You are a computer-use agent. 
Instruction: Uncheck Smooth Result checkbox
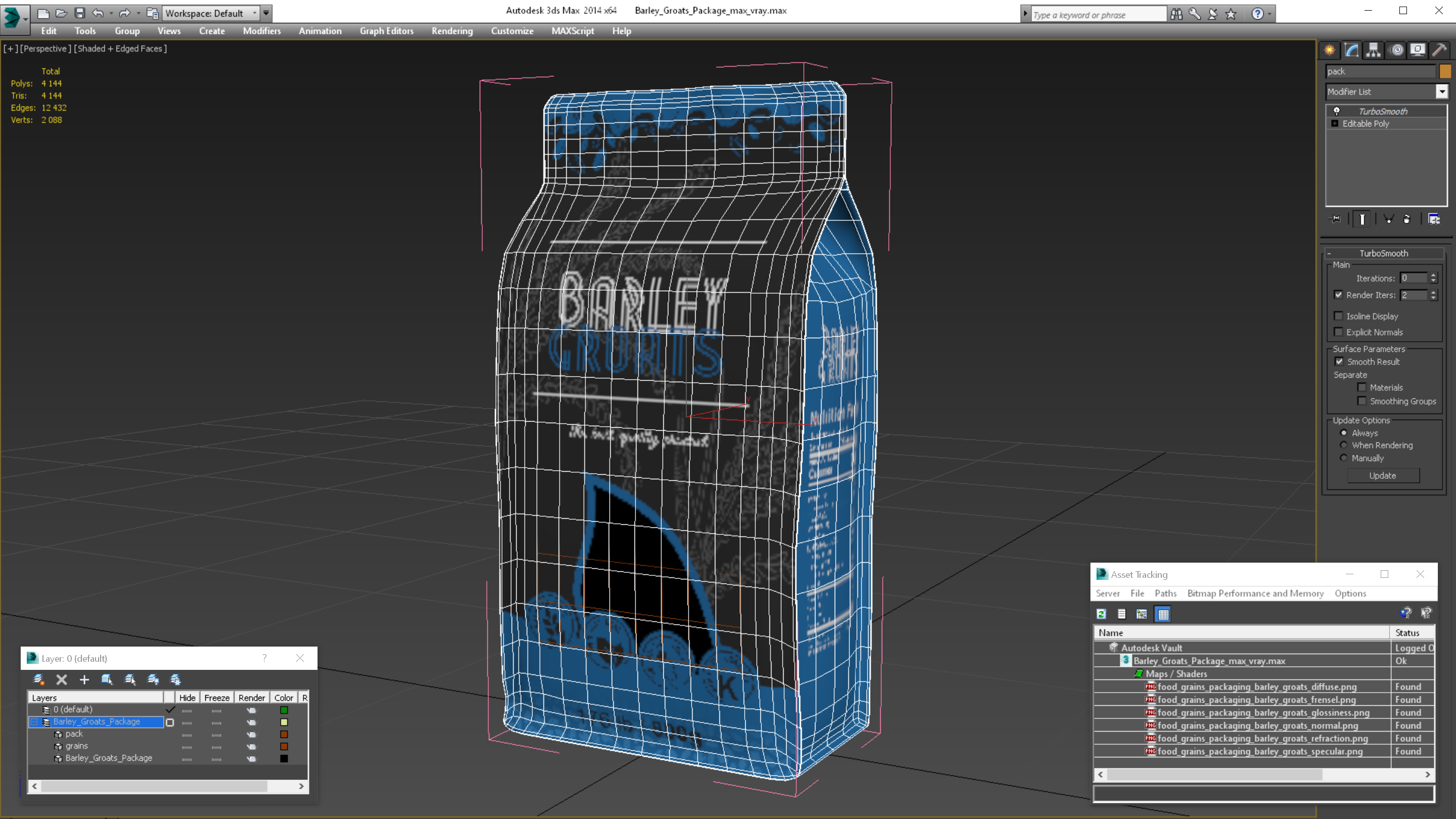tap(1339, 361)
